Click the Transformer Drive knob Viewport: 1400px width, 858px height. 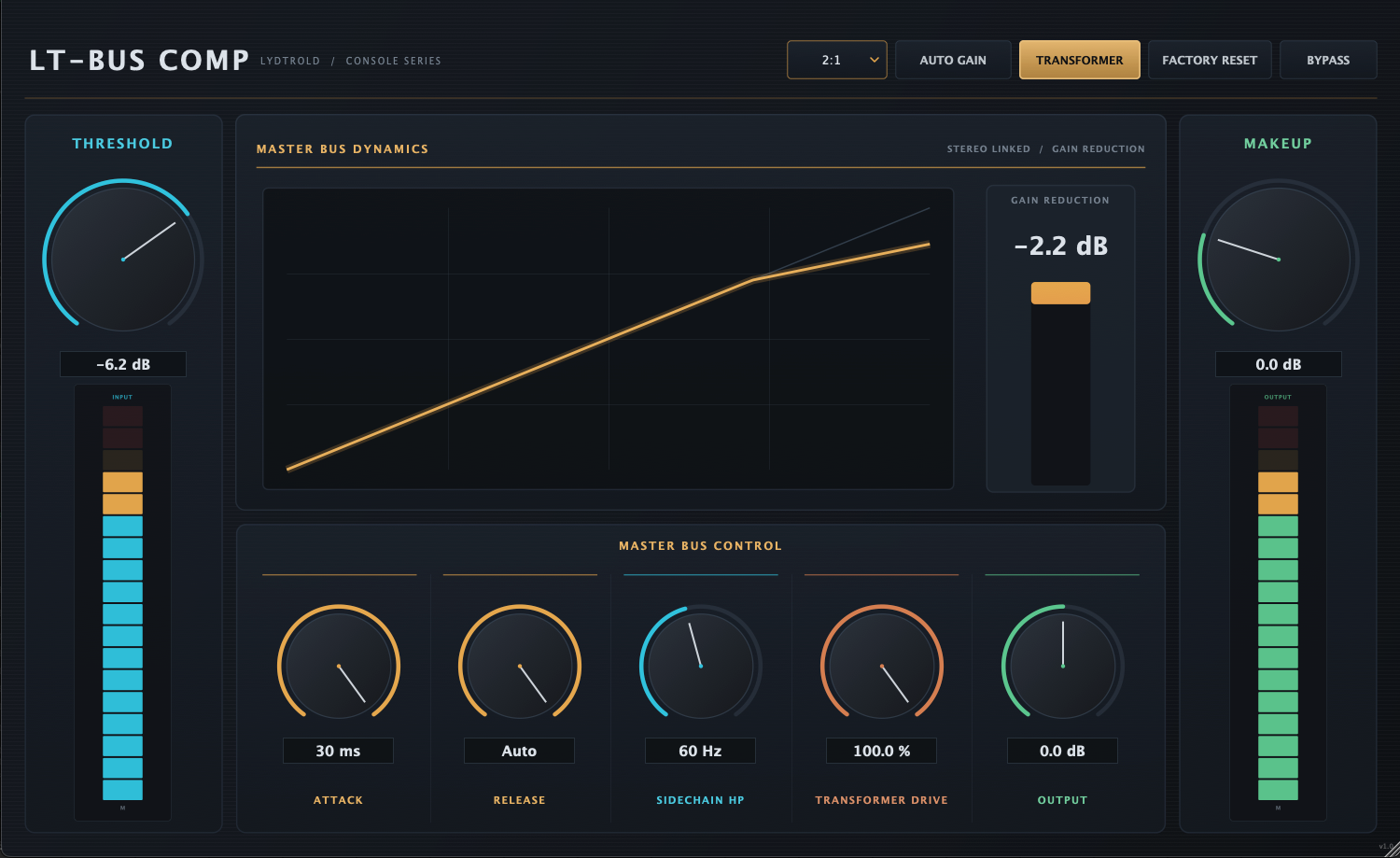click(882, 666)
